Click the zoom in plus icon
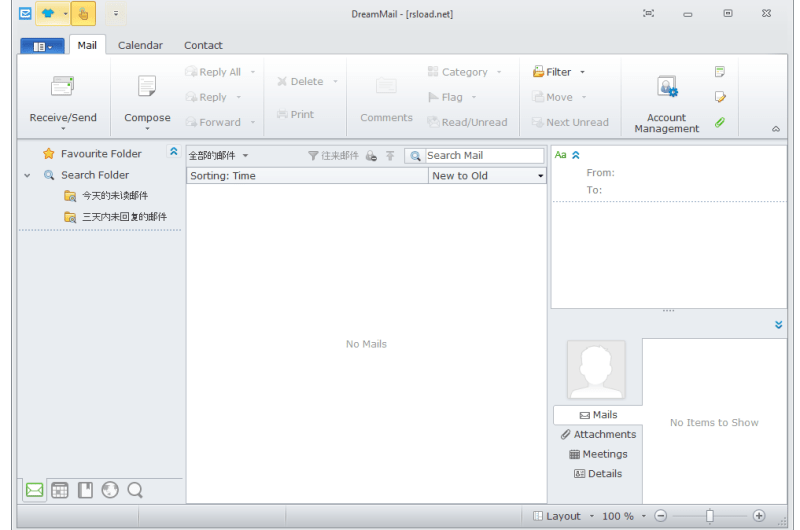Image resolution: width=800 pixels, height=530 pixels. click(x=759, y=516)
